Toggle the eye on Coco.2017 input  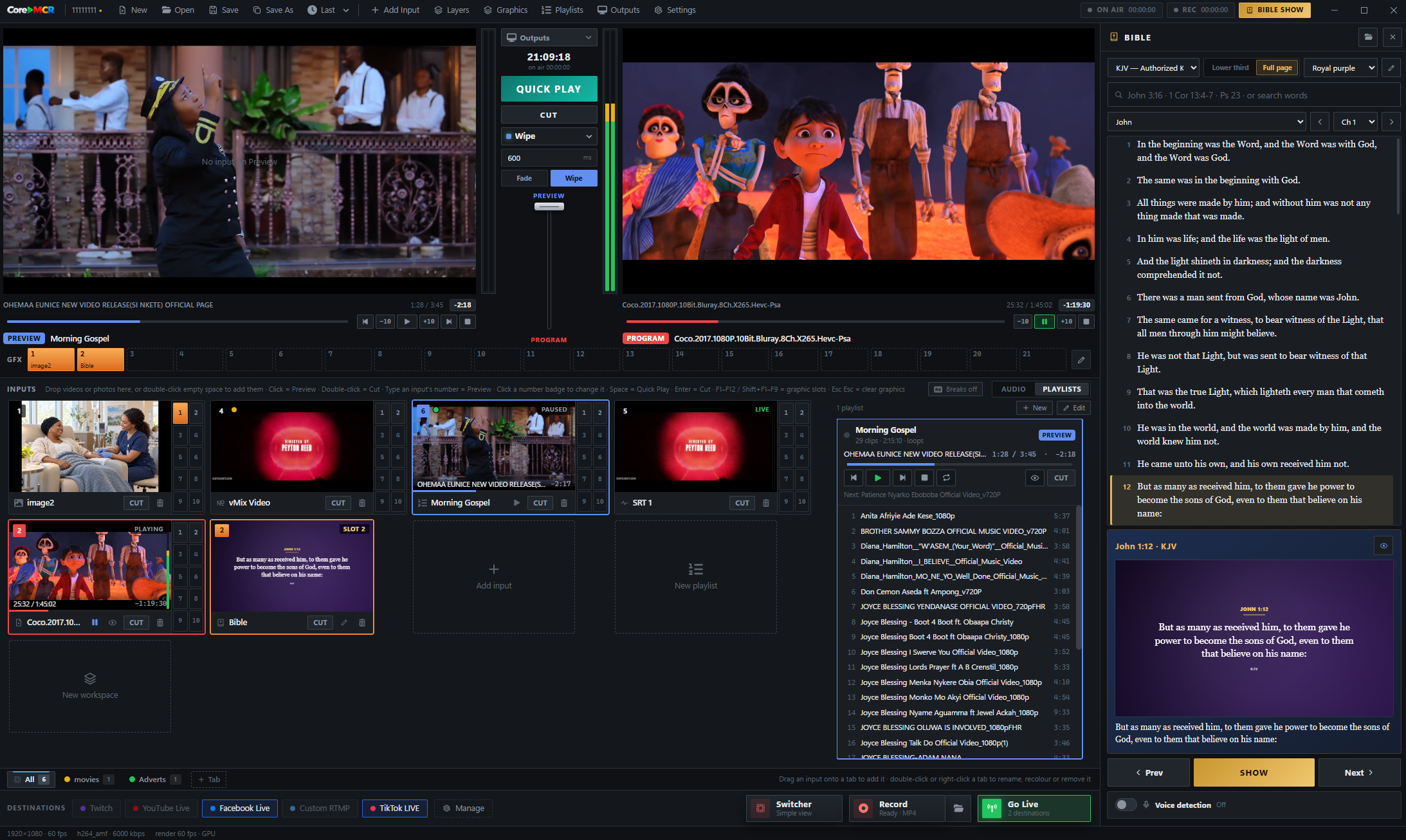click(113, 623)
